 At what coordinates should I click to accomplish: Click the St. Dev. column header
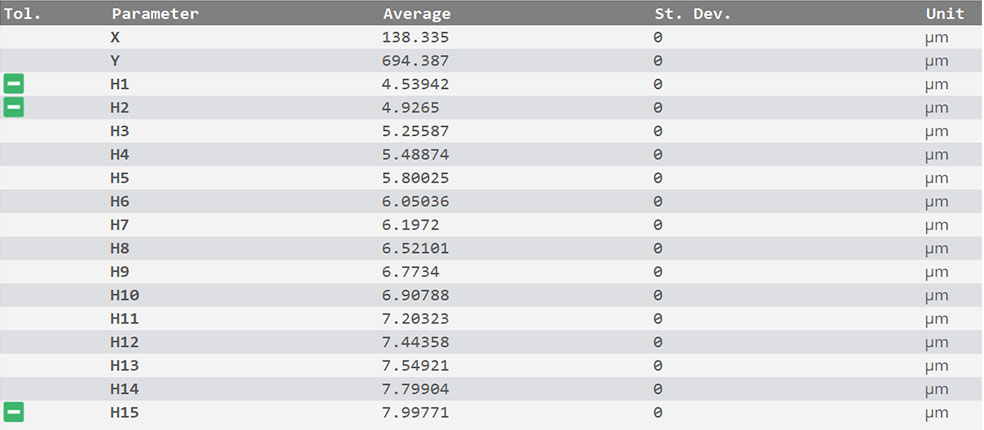click(693, 14)
